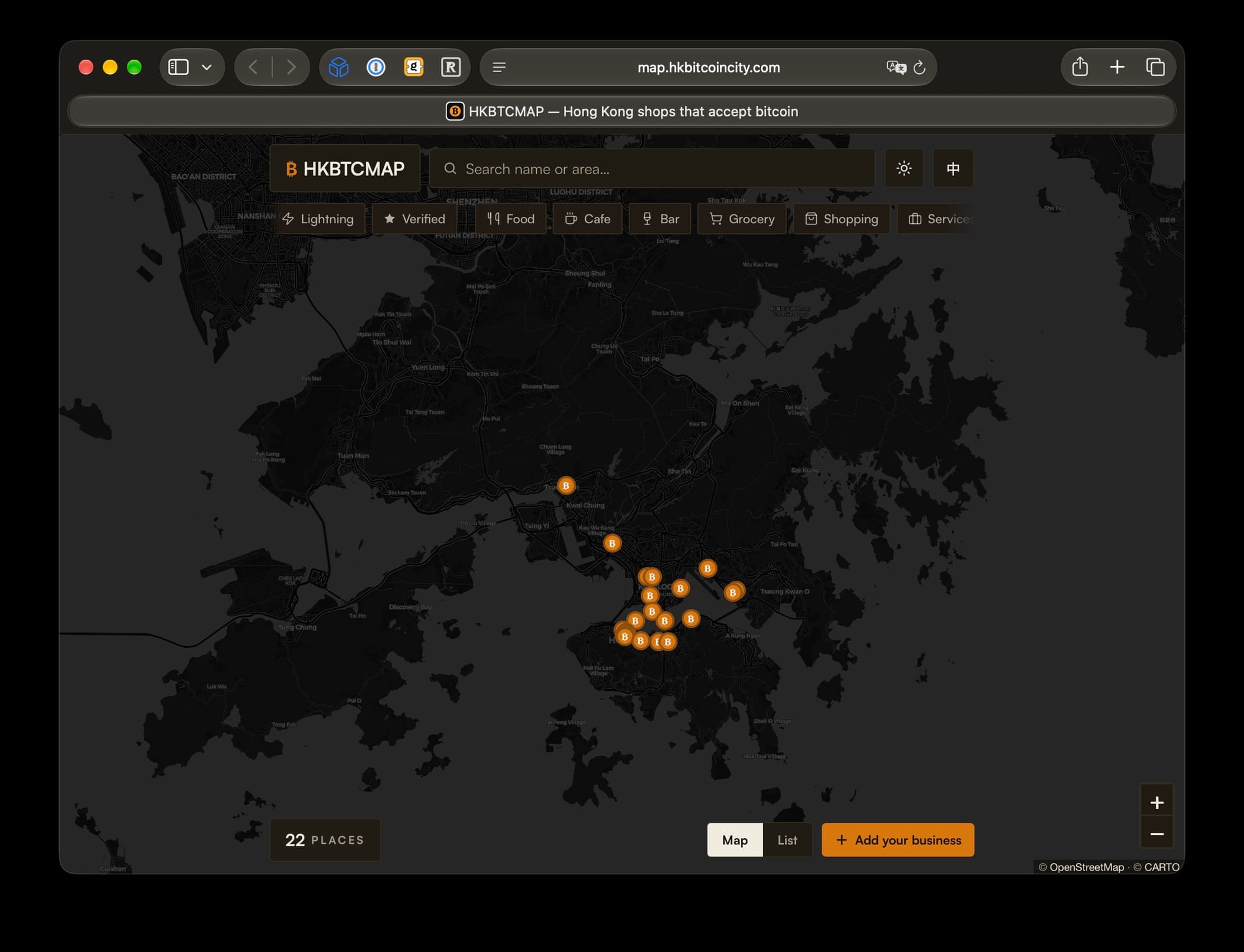Toggle the Verified filter
This screenshot has height=952, width=1244.
415,219
